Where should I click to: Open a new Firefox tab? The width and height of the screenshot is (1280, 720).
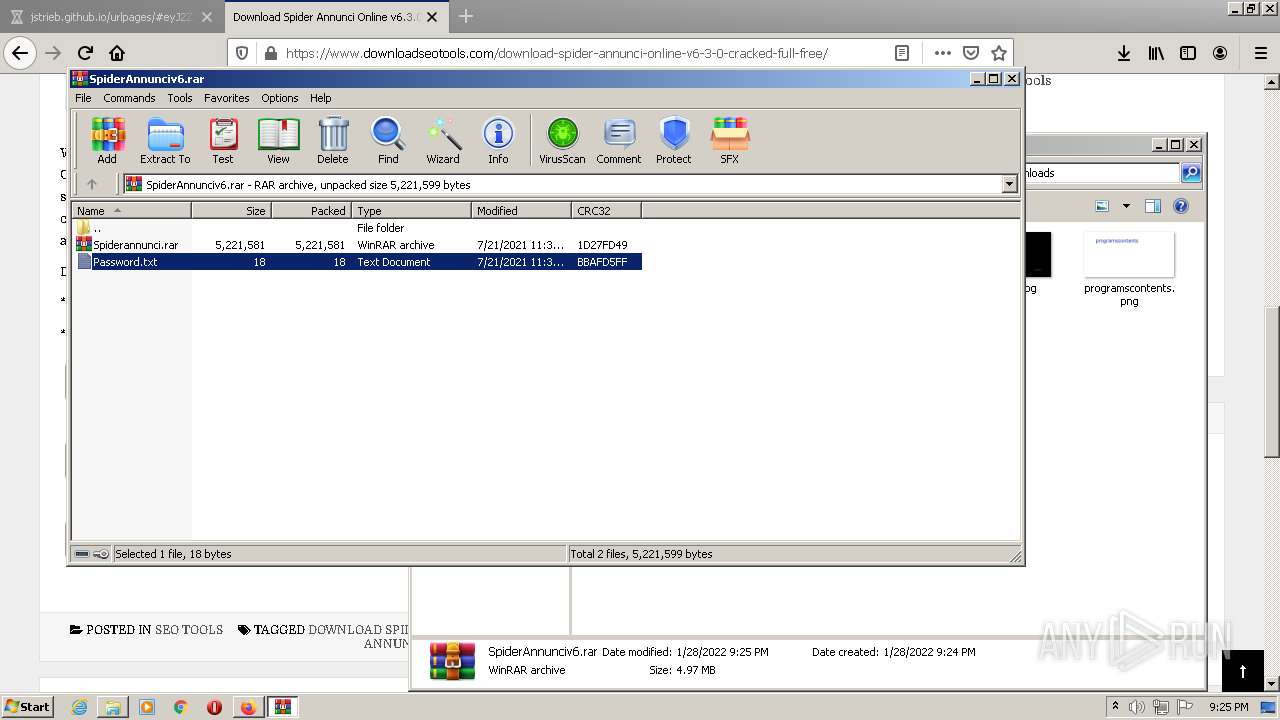466,16
